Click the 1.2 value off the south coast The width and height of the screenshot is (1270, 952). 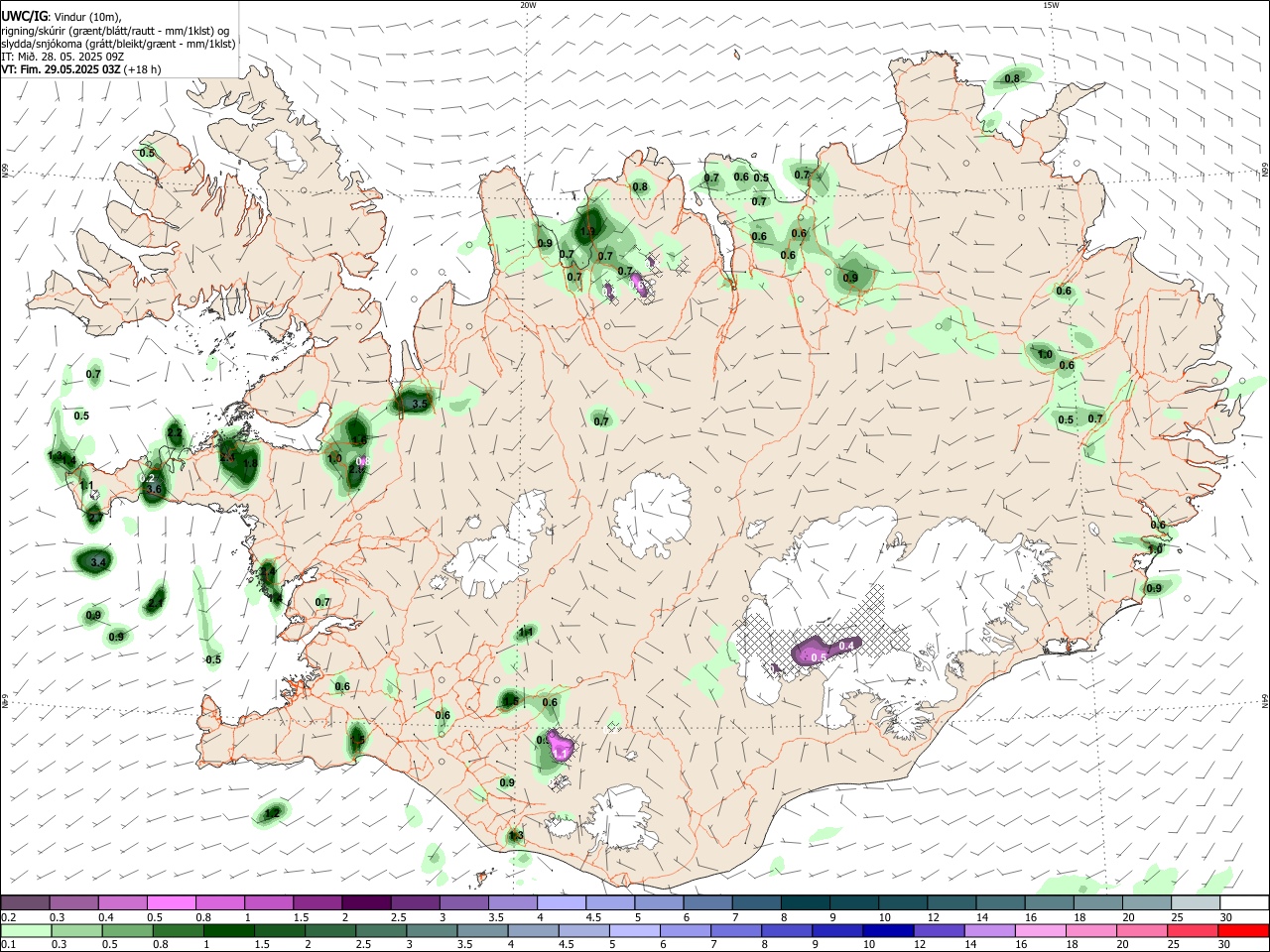tap(271, 814)
